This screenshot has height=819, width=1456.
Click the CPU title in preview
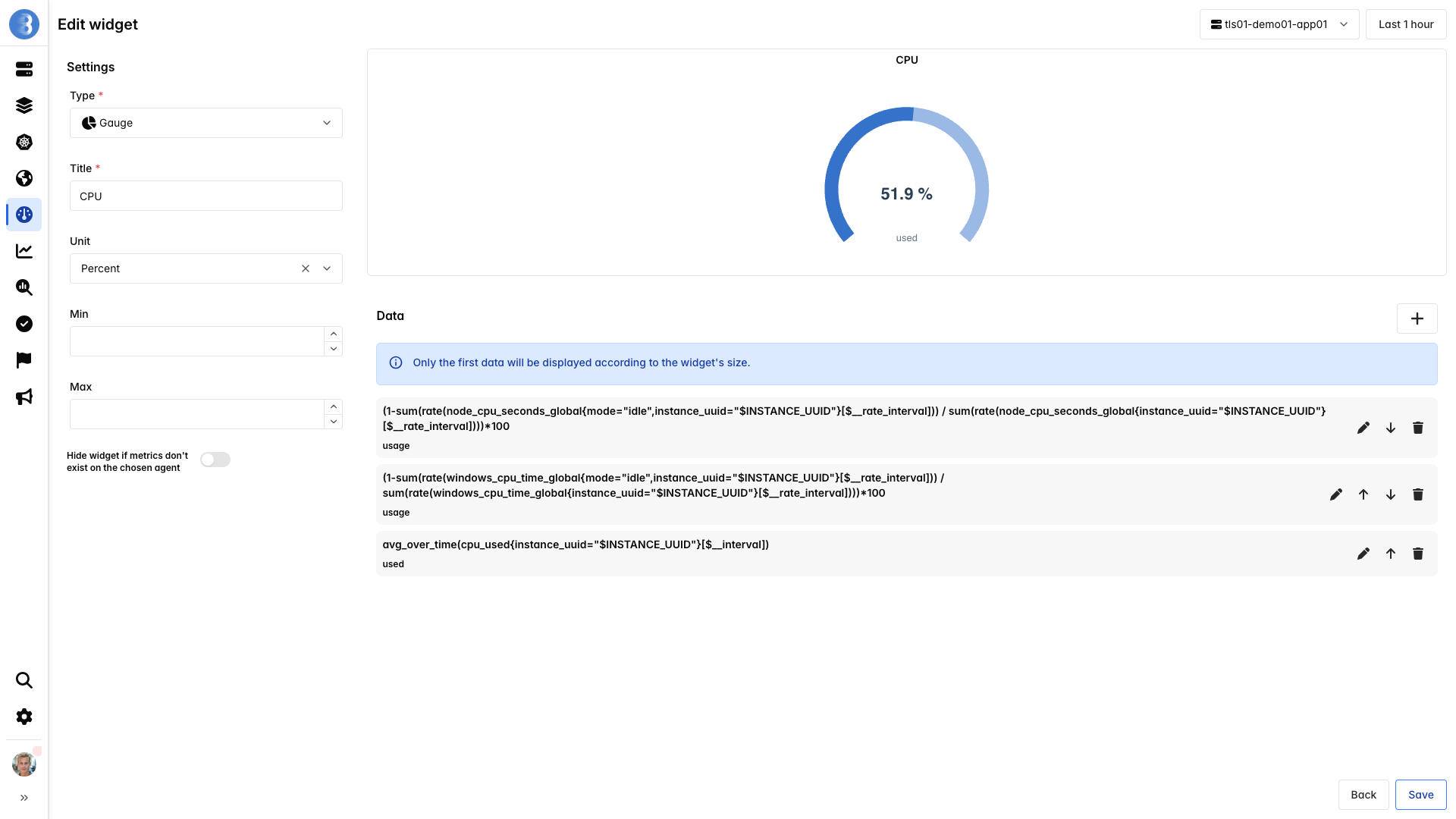click(x=907, y=60)
